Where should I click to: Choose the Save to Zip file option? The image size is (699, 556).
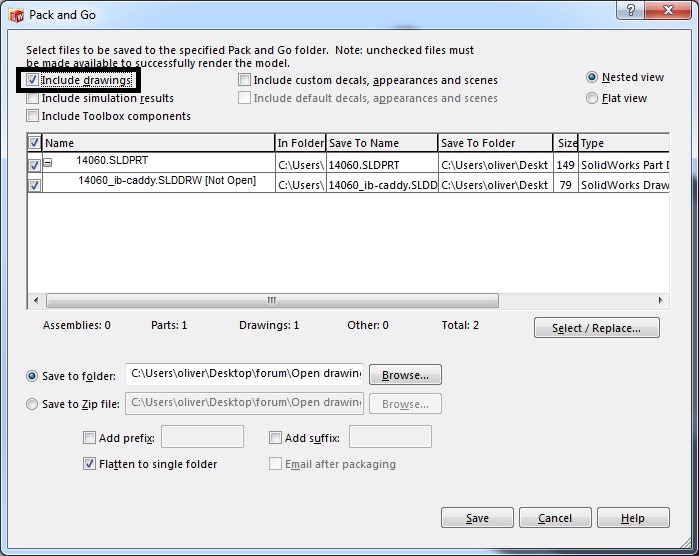33,404
